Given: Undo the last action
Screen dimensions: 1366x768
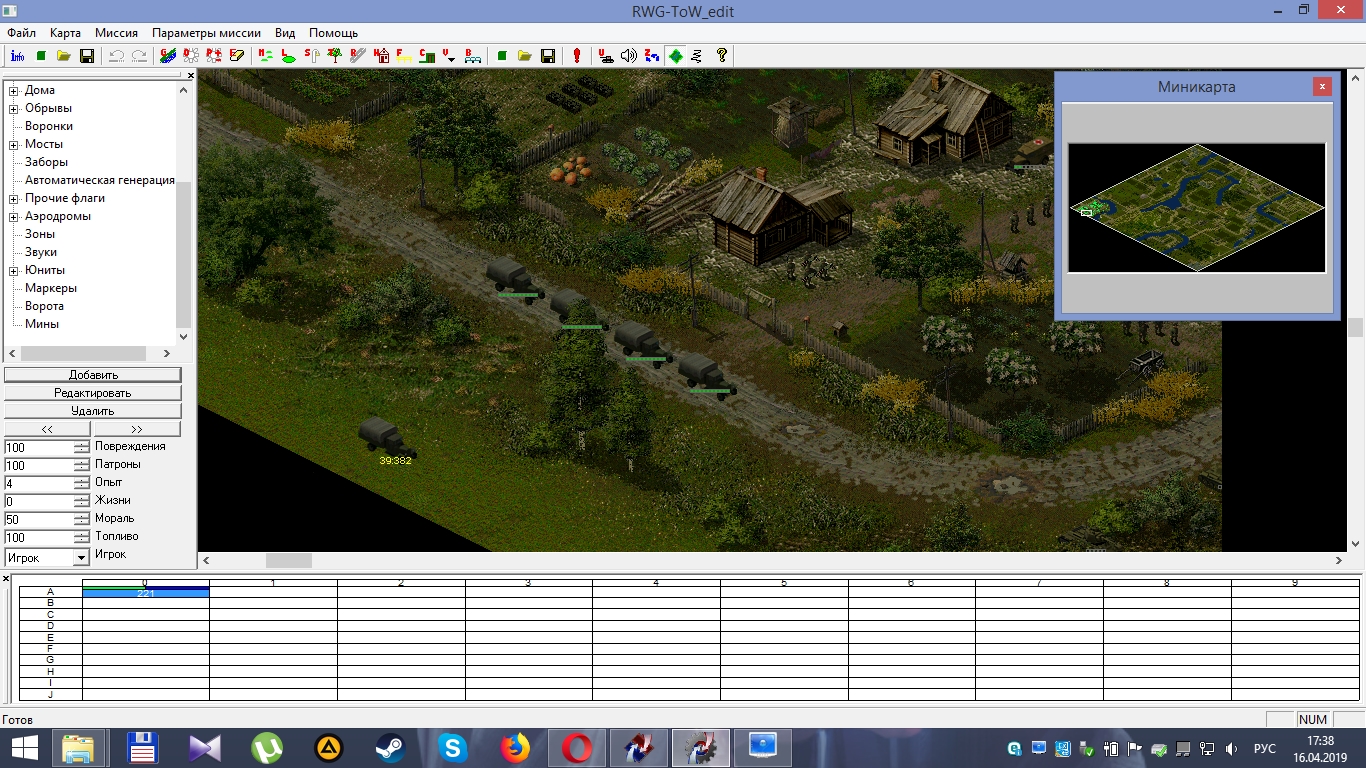Looking at the screenshot, I should (116, 56).
